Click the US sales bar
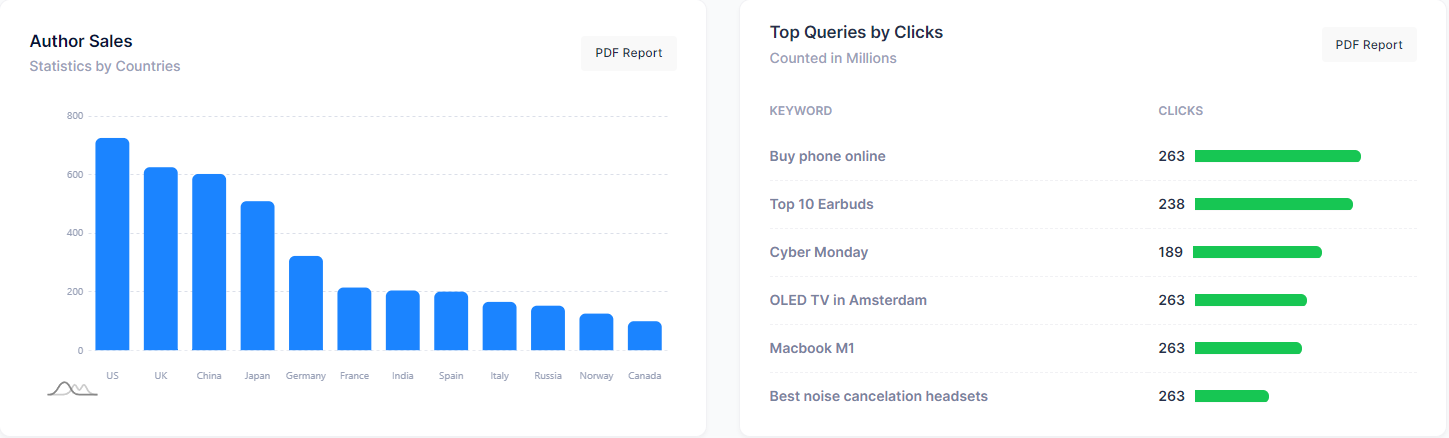Viewport: 1449px width, 438px height. point(112,245)
